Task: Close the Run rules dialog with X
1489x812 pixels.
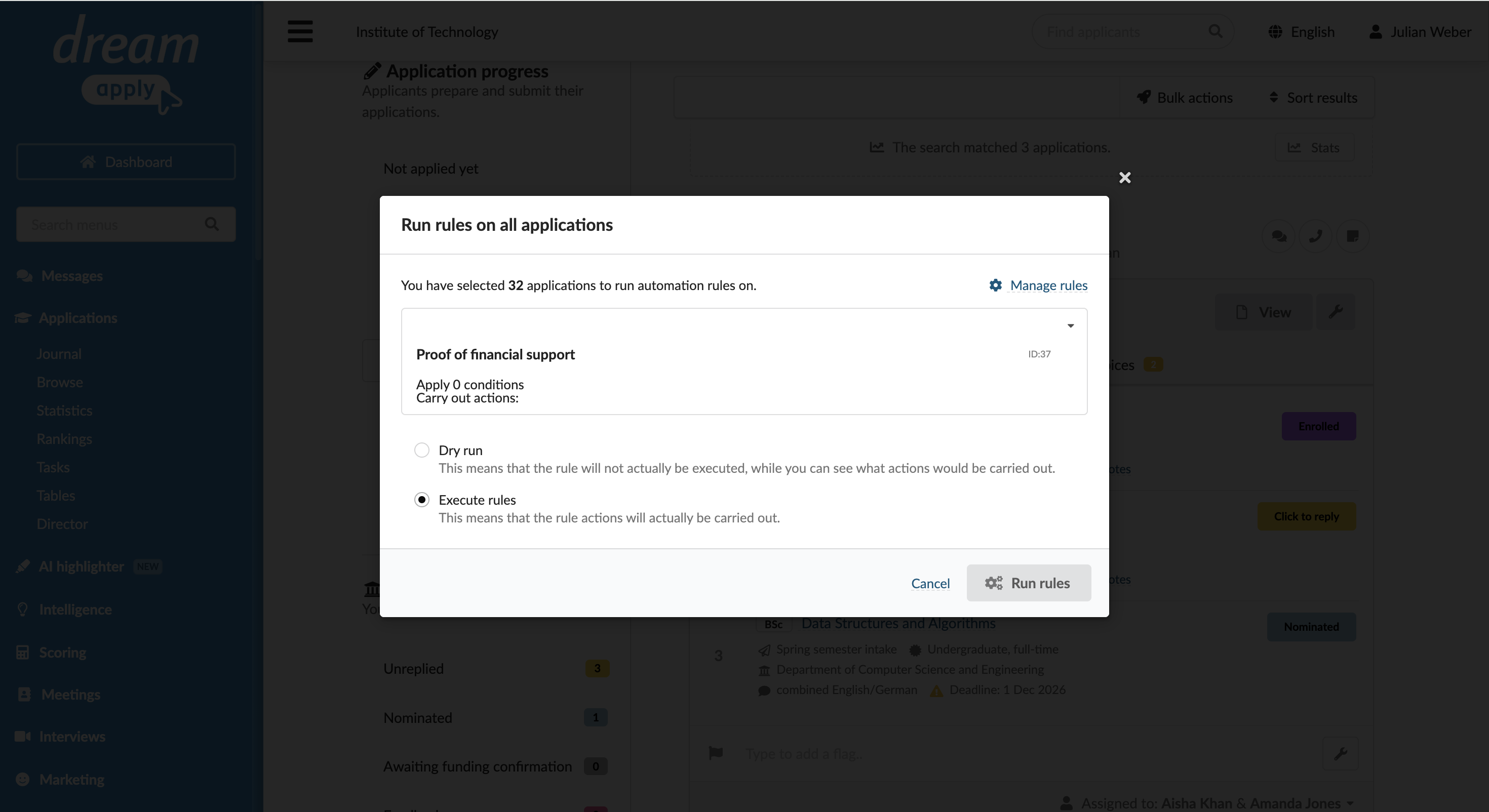Action: click(1124, 177)
